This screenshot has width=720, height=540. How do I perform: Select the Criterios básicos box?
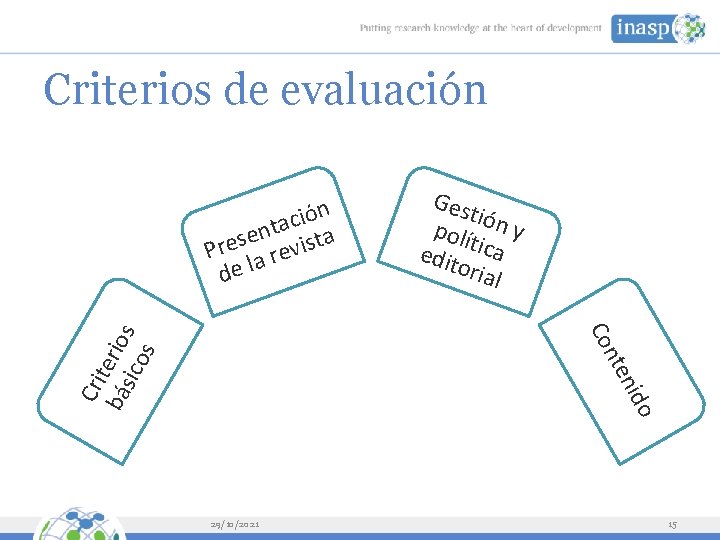tap(120, 371)
